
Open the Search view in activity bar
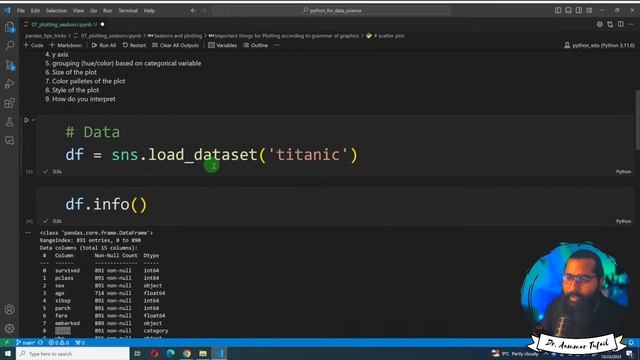click(9, 46)
